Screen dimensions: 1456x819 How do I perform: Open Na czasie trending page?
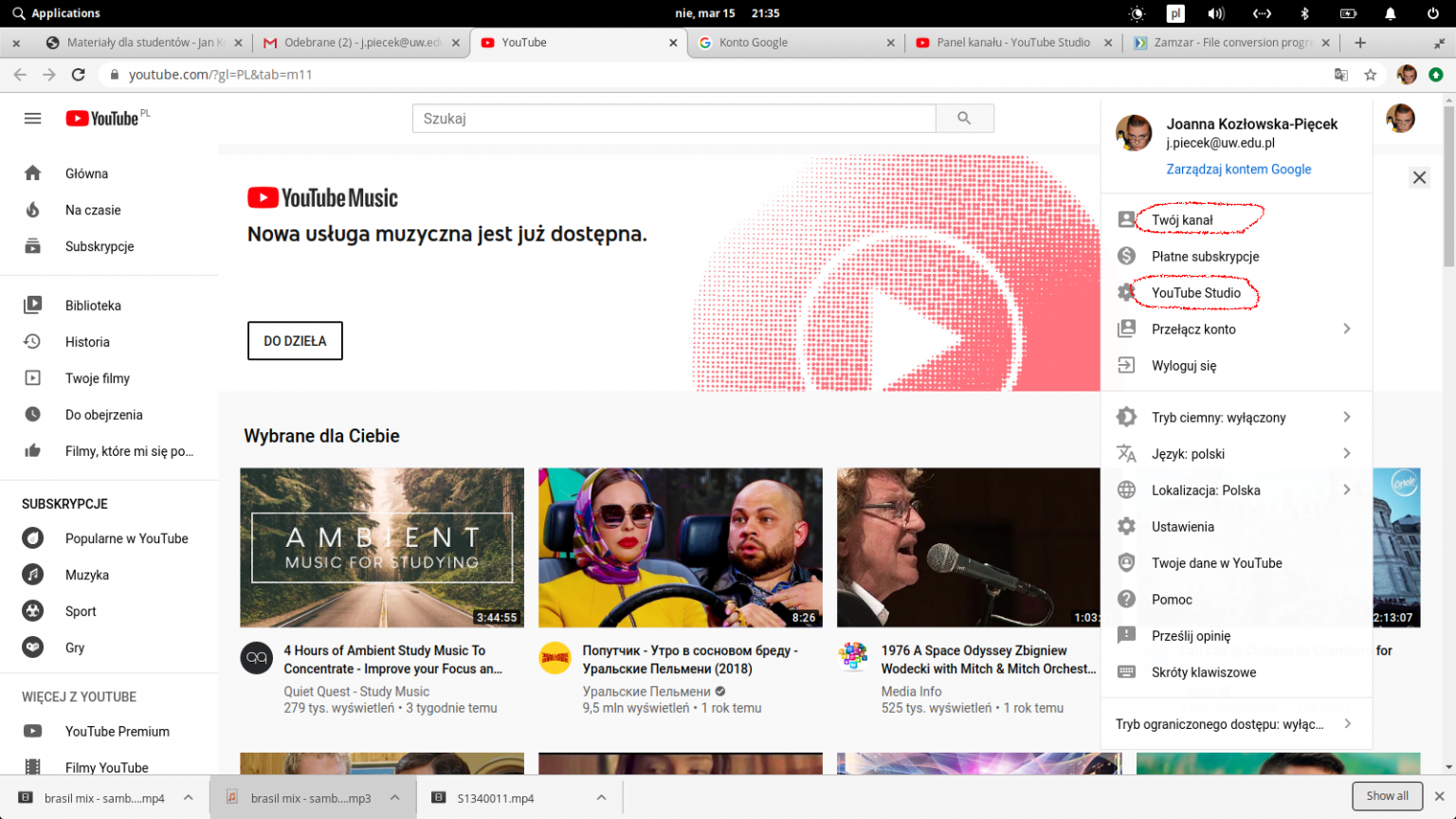point(110,209)
